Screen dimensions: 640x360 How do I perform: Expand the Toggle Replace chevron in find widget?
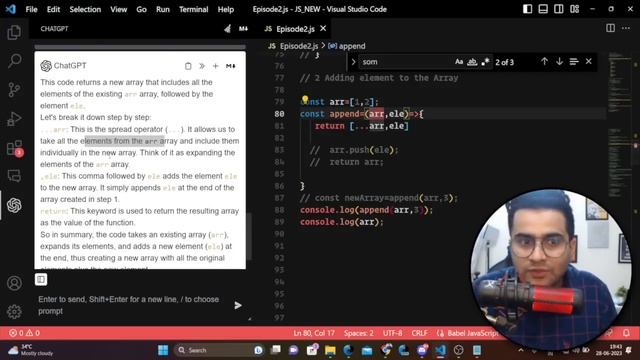click(x=353, y=62)
